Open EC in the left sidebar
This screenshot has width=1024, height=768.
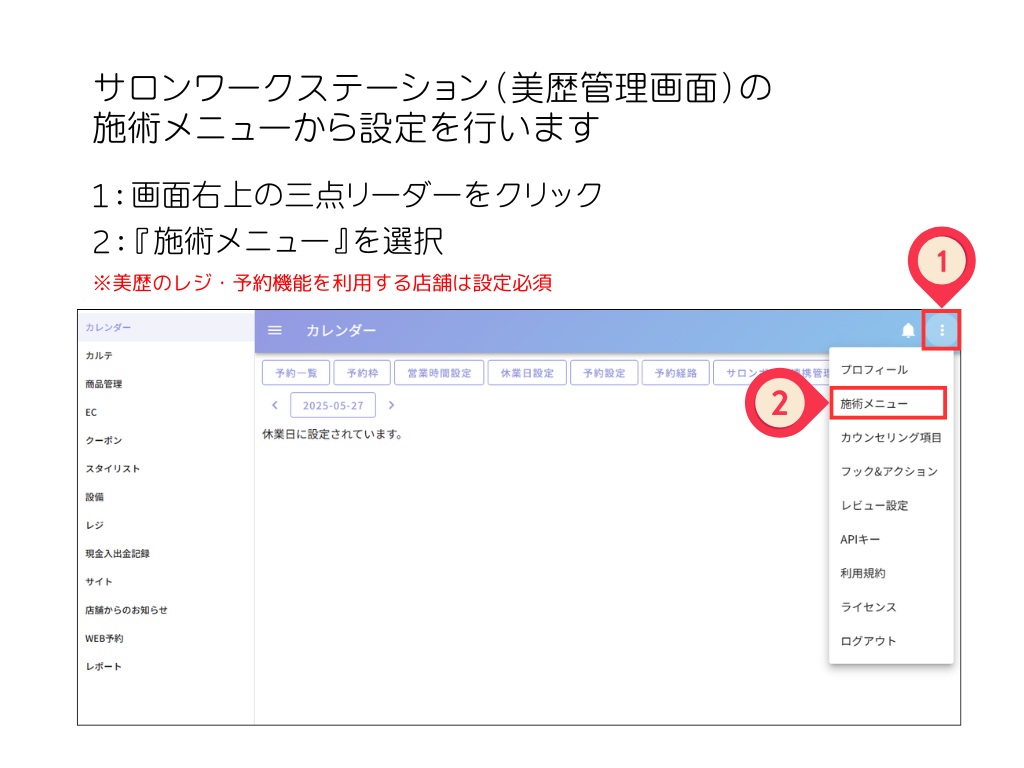coord(166,412)
